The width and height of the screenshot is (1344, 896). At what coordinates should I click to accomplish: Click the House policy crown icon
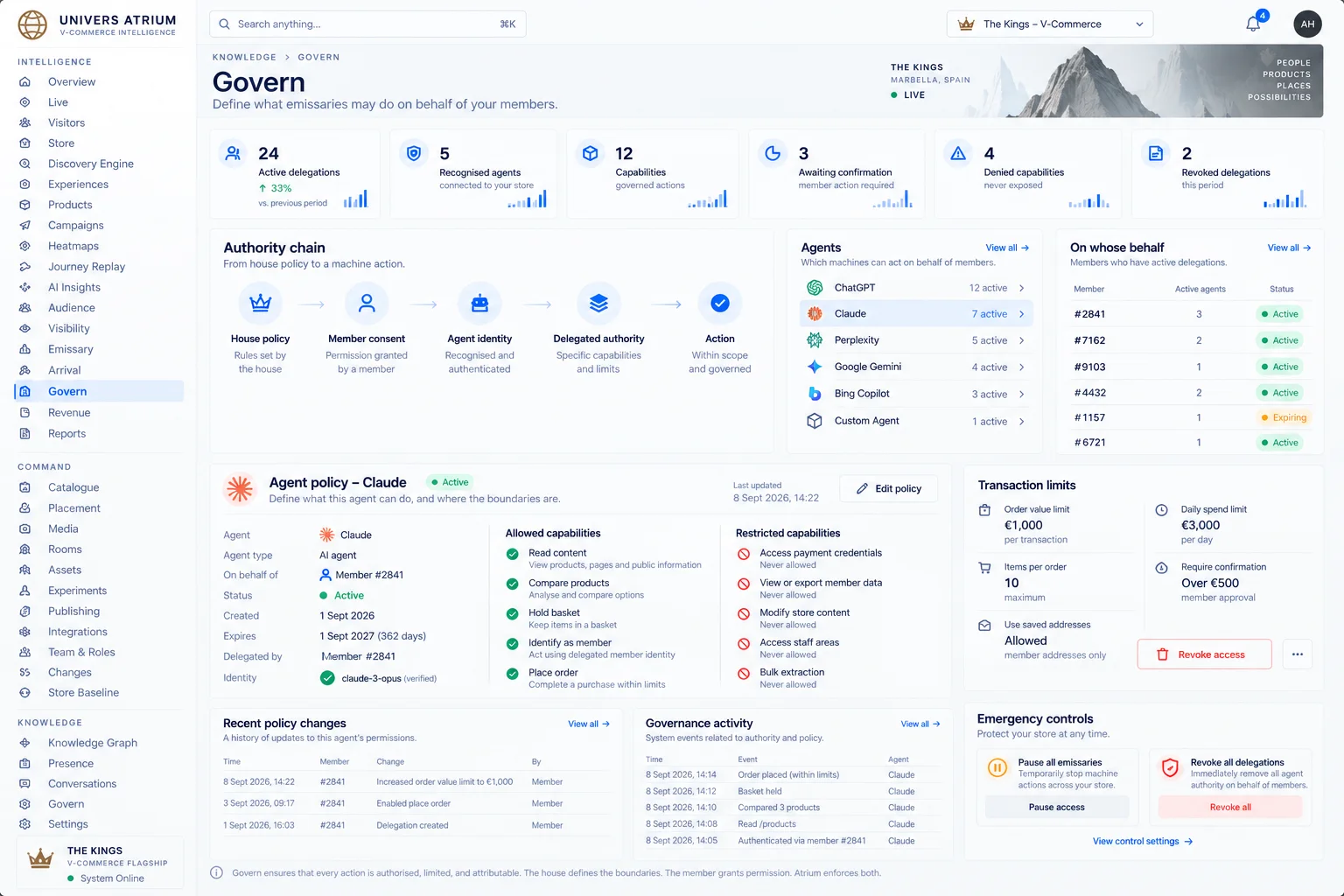260,304
